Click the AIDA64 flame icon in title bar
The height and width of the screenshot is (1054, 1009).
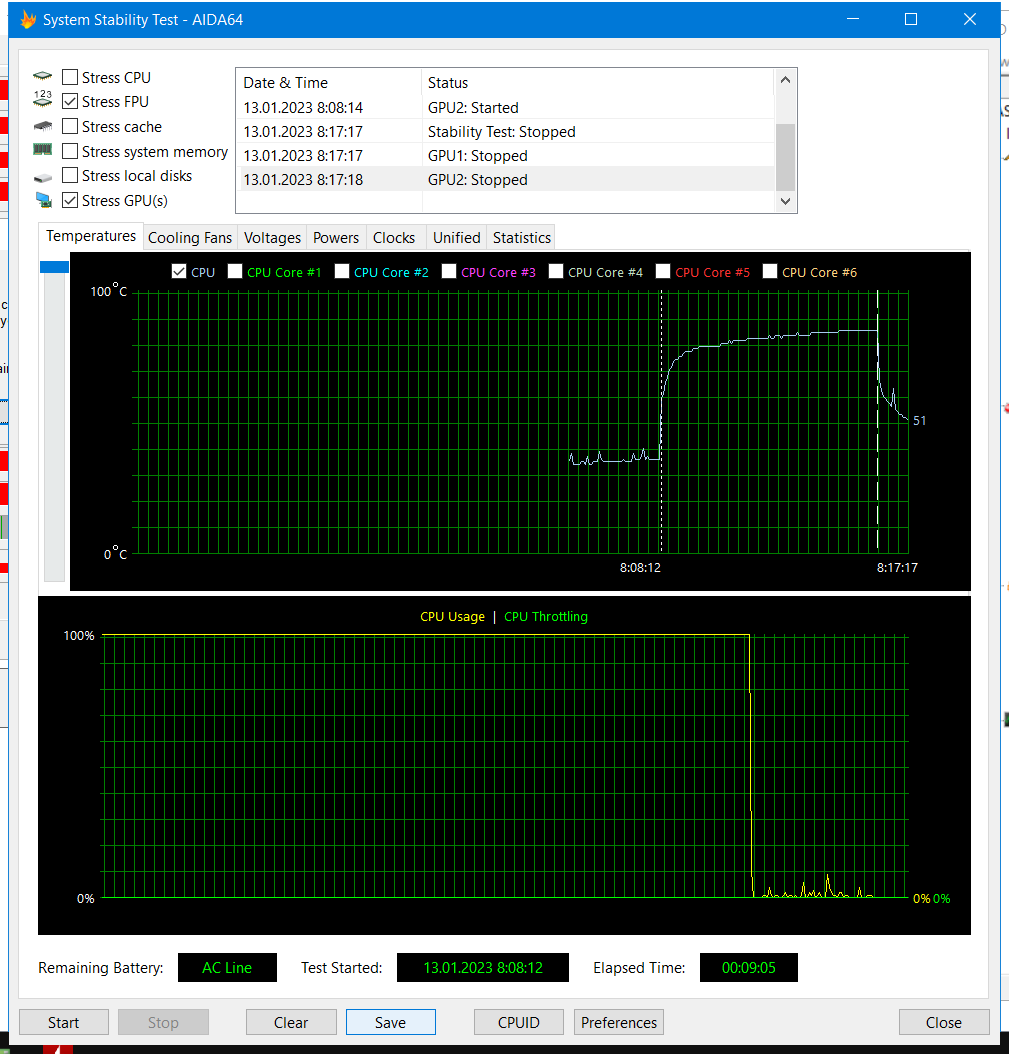click(28, 19)
